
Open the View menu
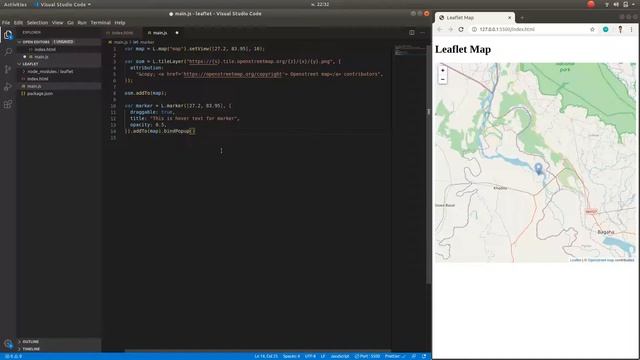57,22
